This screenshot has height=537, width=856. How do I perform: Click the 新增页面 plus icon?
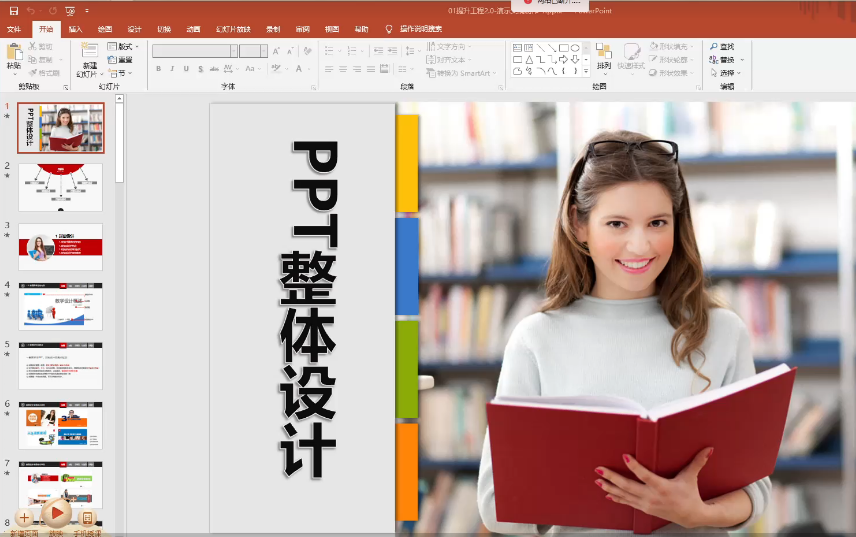[x=24, y=517]
